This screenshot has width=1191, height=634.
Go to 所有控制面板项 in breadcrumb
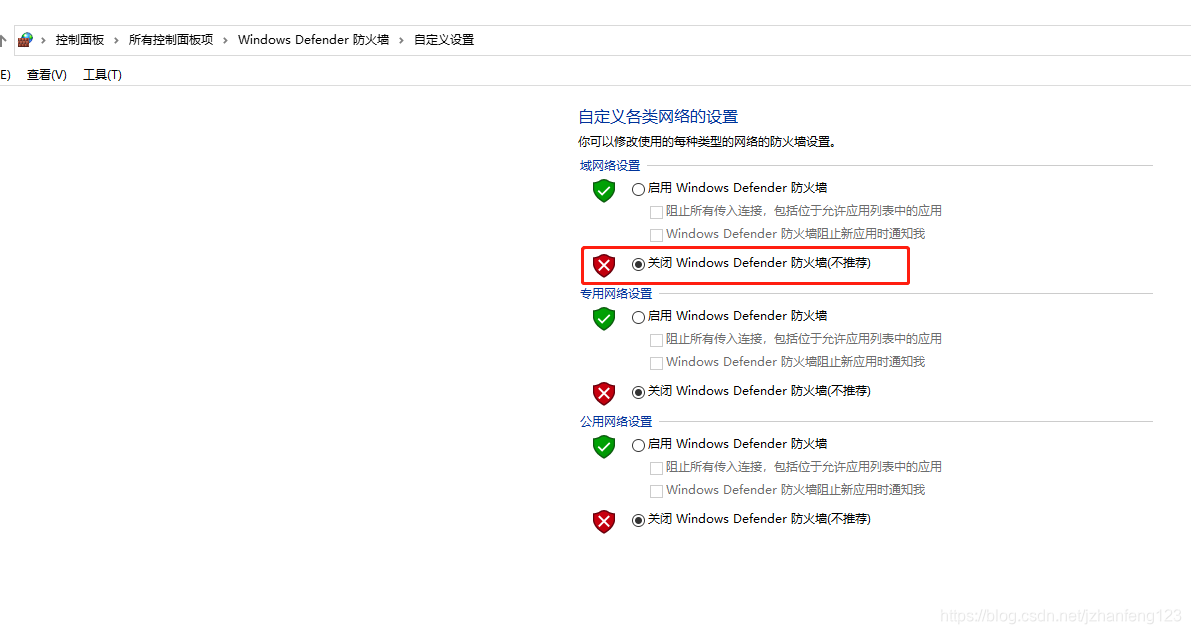[171, 39]
